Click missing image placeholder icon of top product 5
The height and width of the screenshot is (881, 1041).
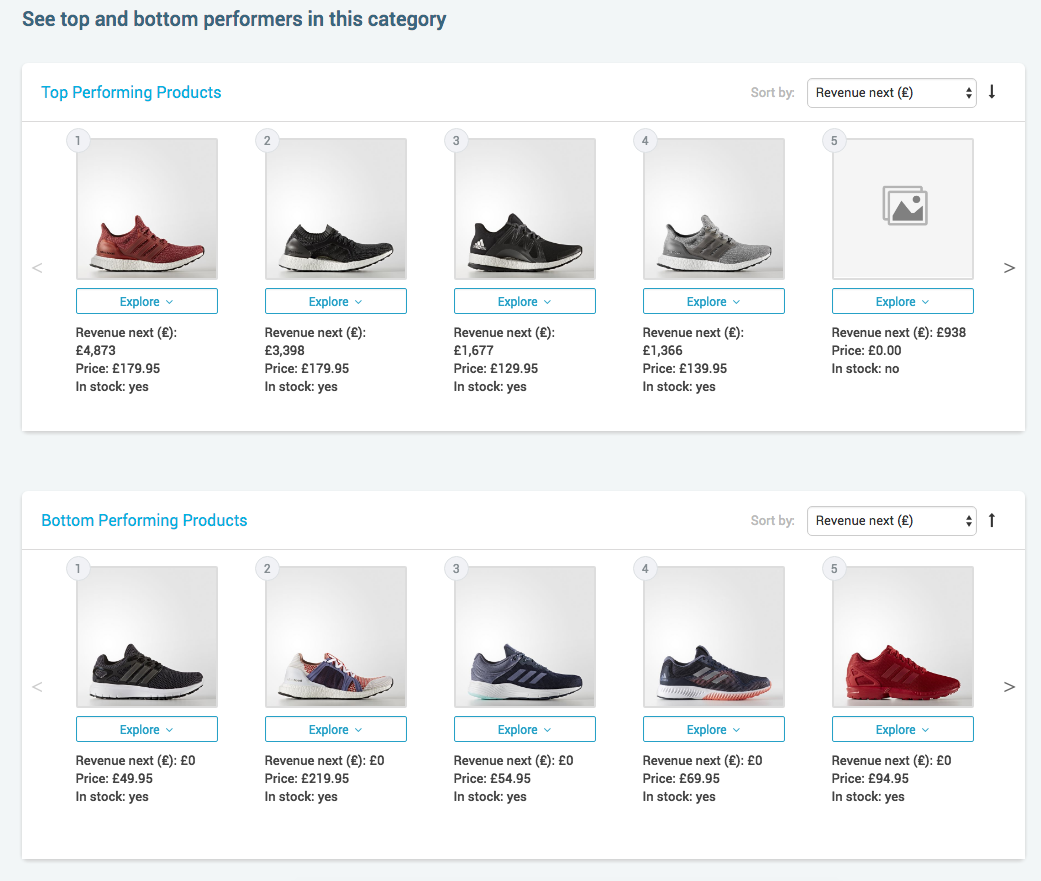pyautogui.click(x=905, y=205)
